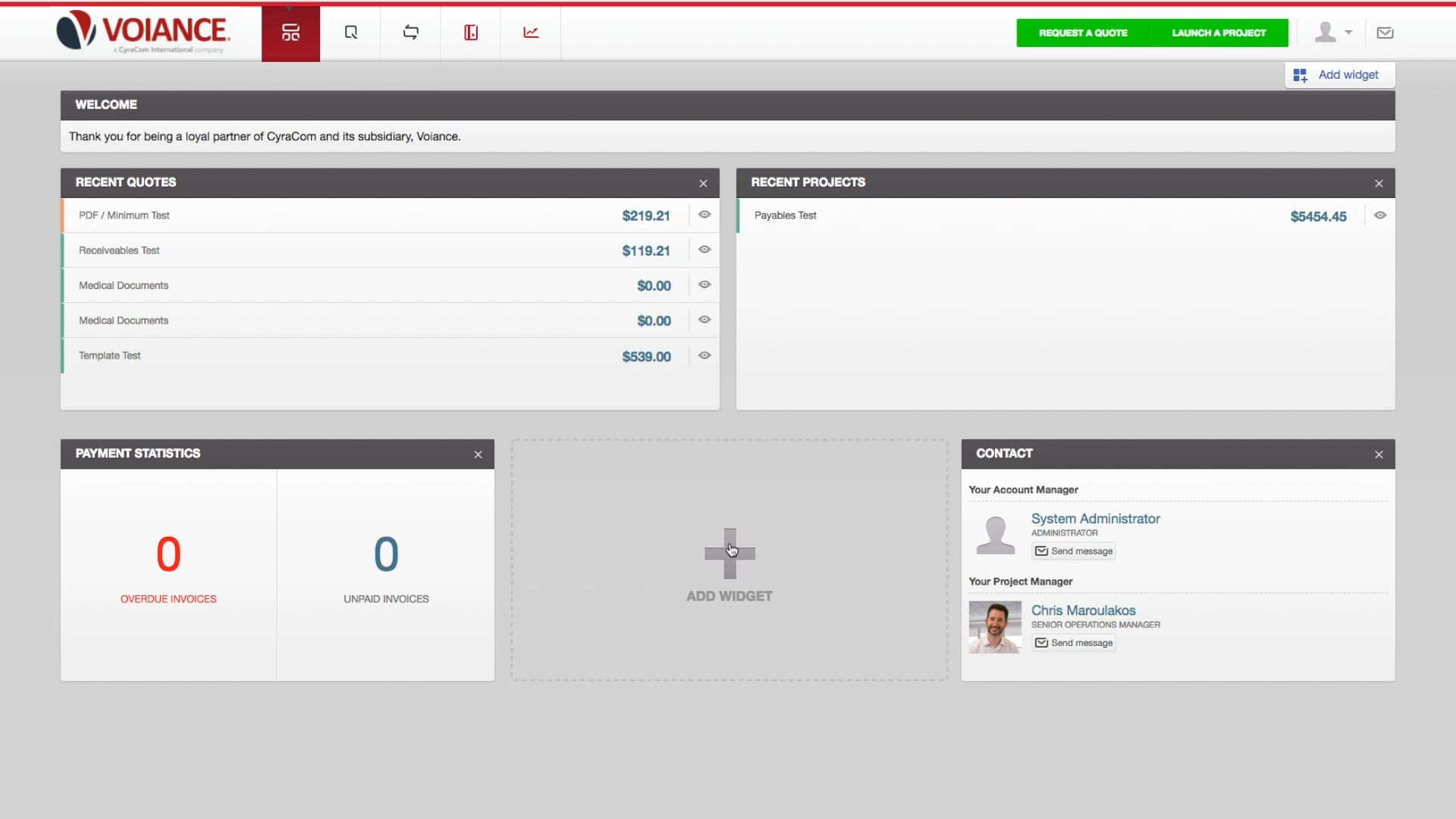Close the Contact widget

1379,455
